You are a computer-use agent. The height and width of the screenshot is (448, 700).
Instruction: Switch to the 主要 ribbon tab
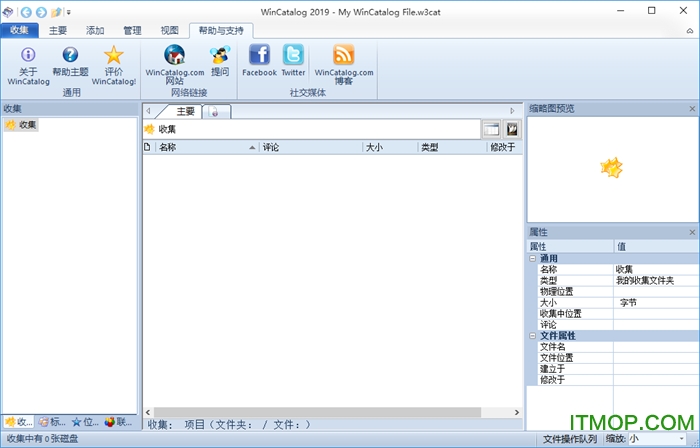click(x=58, y=30)
